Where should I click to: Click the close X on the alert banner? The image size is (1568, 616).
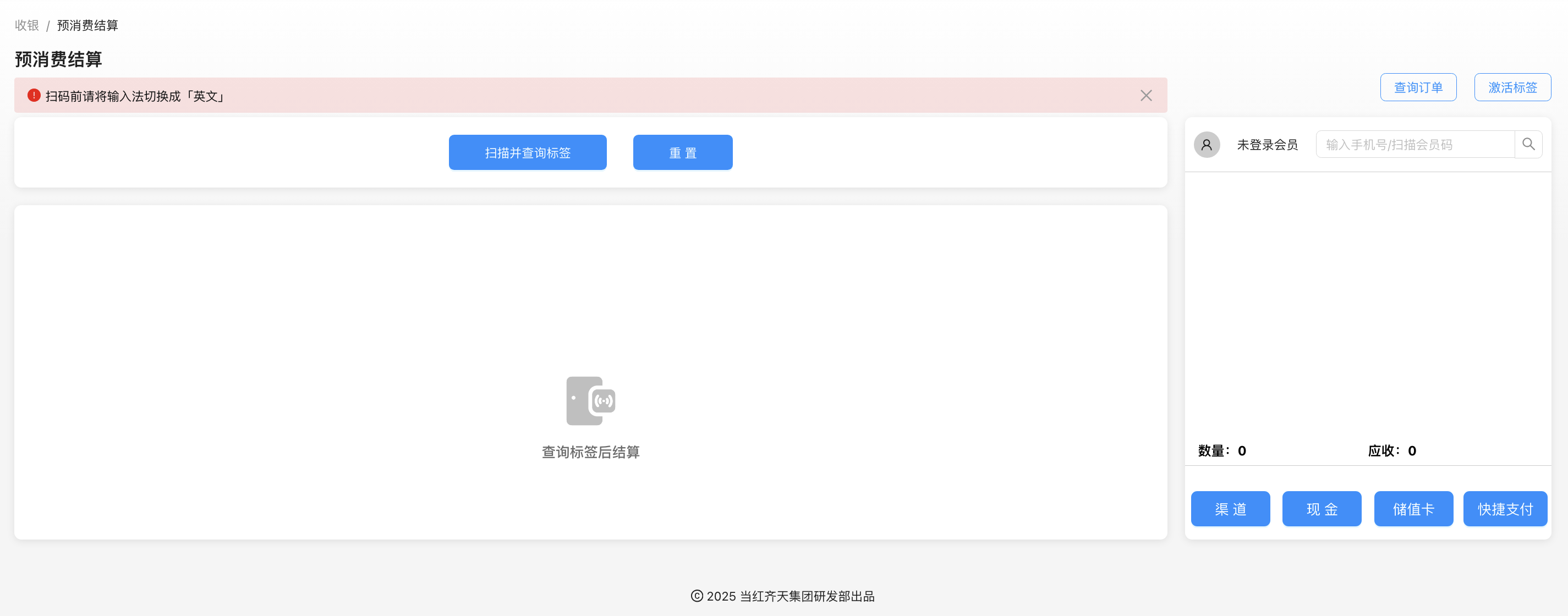(1146, 96)
